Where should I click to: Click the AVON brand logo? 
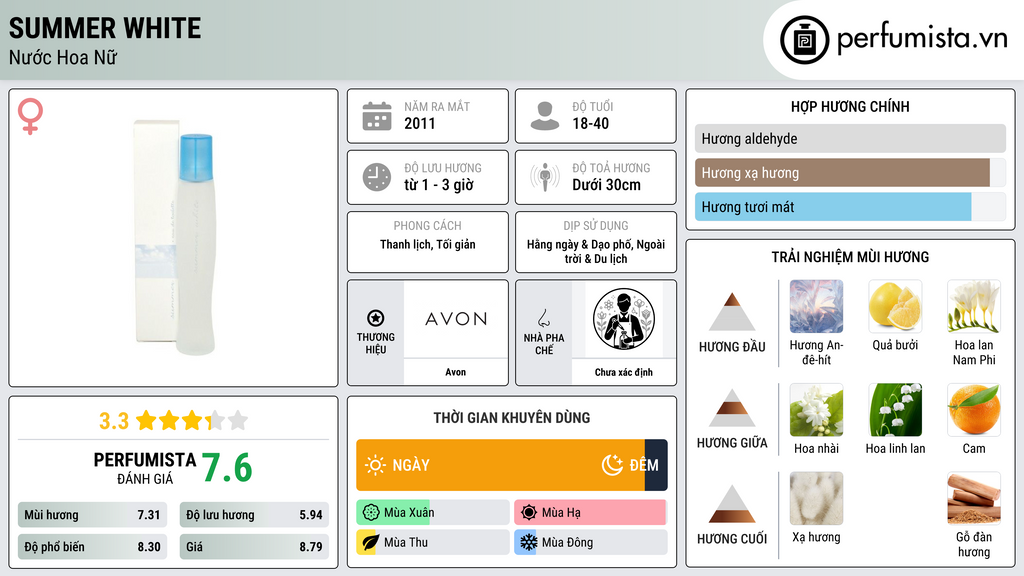pos(456,319)
